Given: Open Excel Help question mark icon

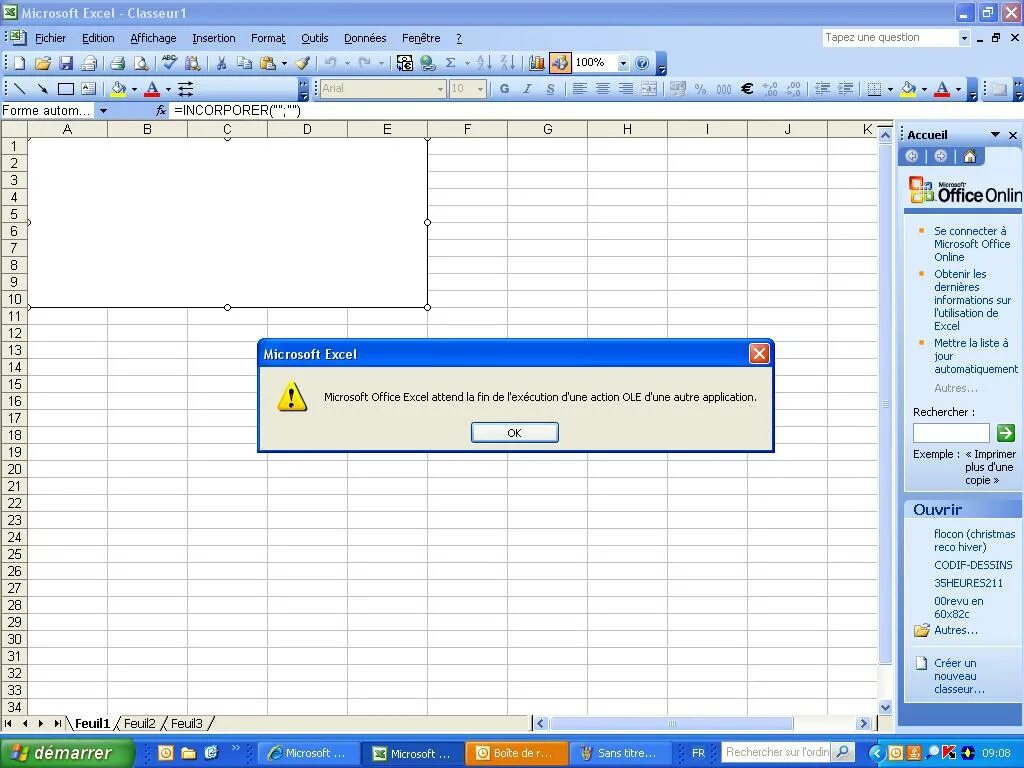Looking at the screenshot, I should point(642,63).
